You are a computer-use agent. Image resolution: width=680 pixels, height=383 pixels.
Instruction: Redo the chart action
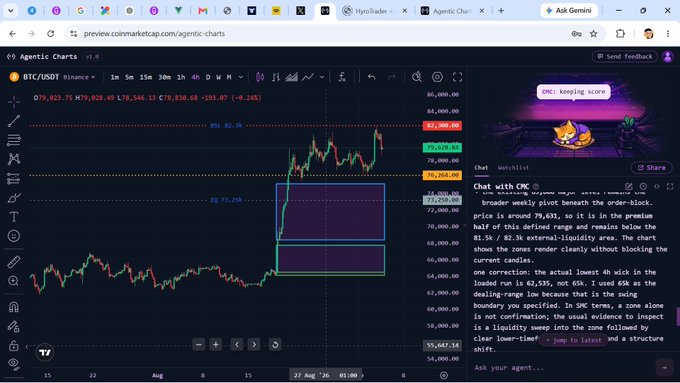[x=392, y=77]
